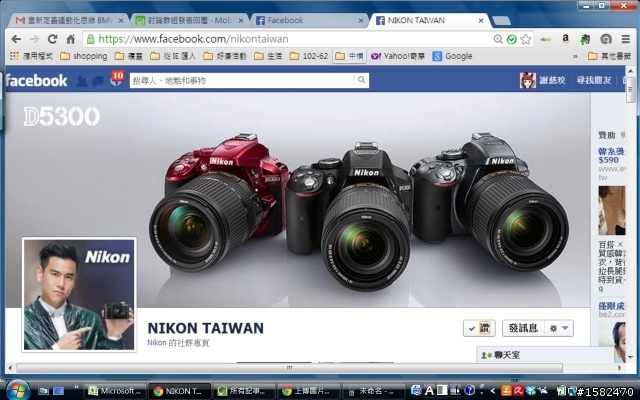
Task: Toggle the Like button on NIKON TAIWAN page
Action: [x=479, y=328]
